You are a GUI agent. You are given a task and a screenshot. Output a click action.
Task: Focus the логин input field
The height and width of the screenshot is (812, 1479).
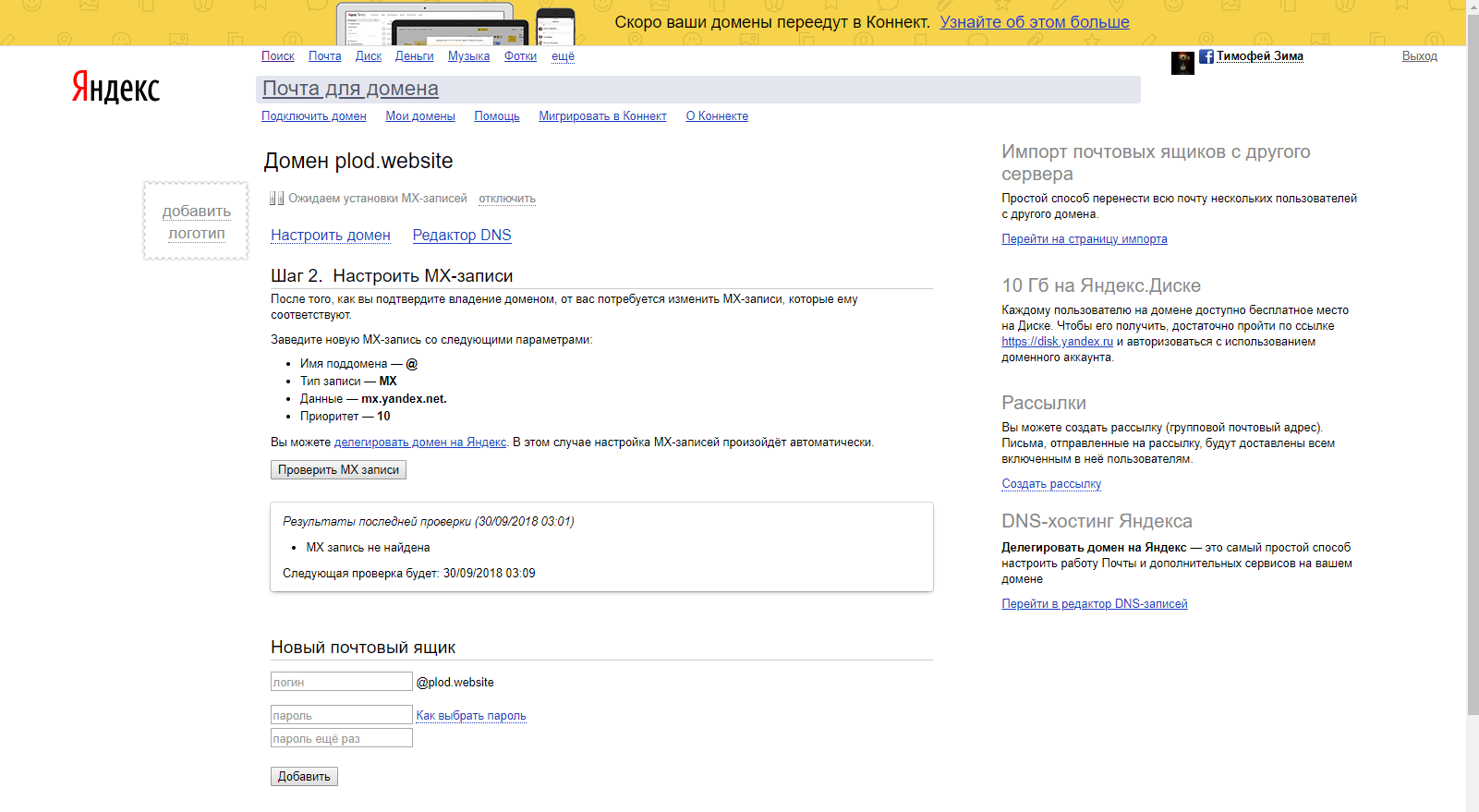[x=341, y=682]
